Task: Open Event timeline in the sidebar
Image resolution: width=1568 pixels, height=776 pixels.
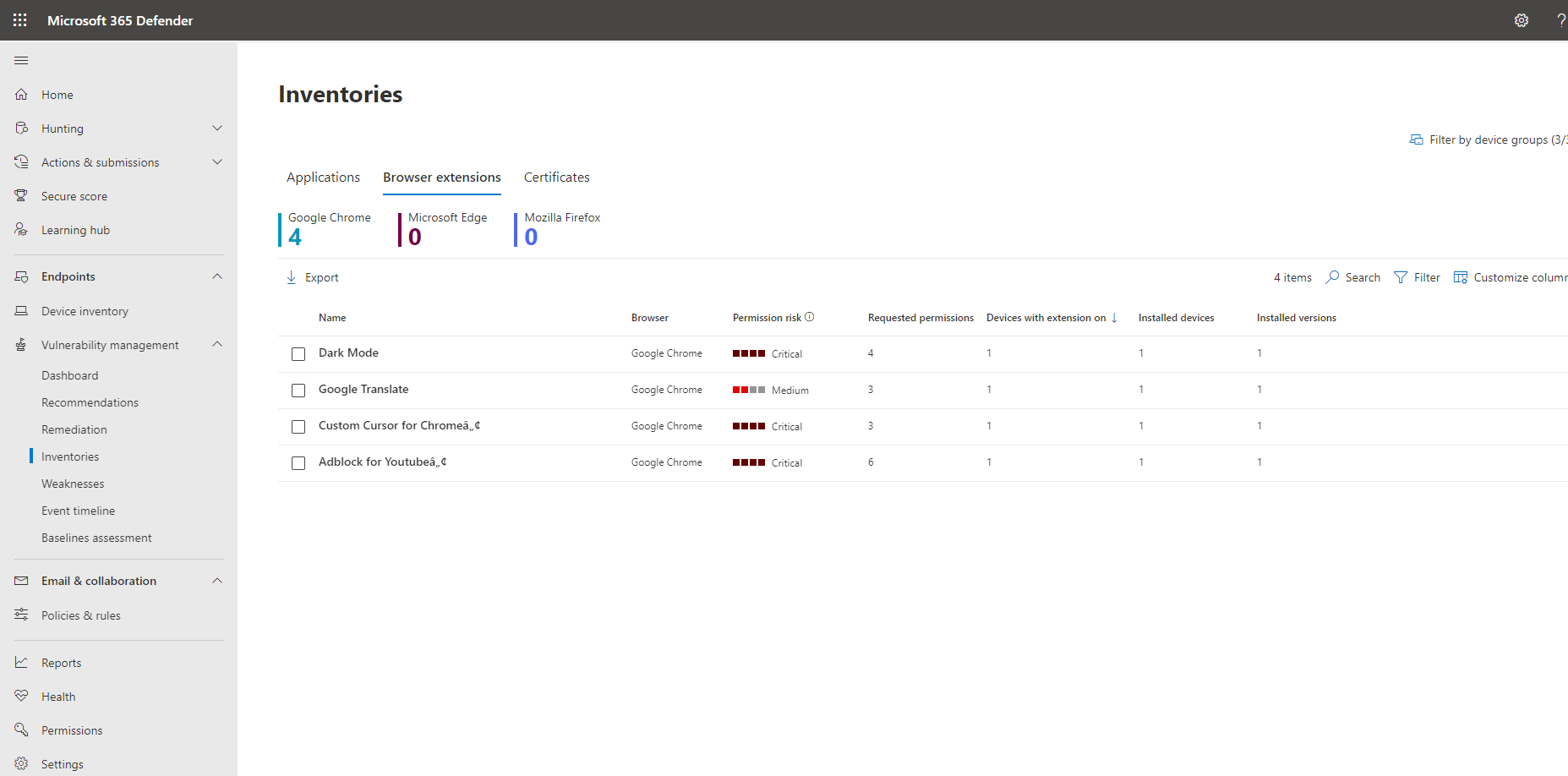Action: coord(78,511)
